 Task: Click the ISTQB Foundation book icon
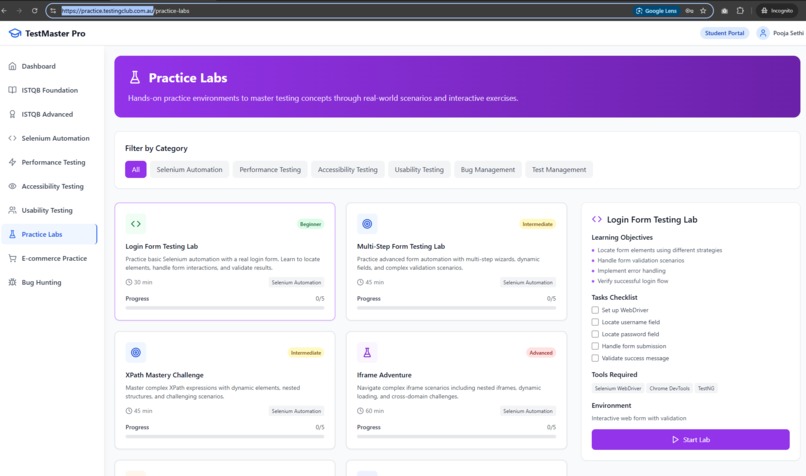tap(12, 90)
